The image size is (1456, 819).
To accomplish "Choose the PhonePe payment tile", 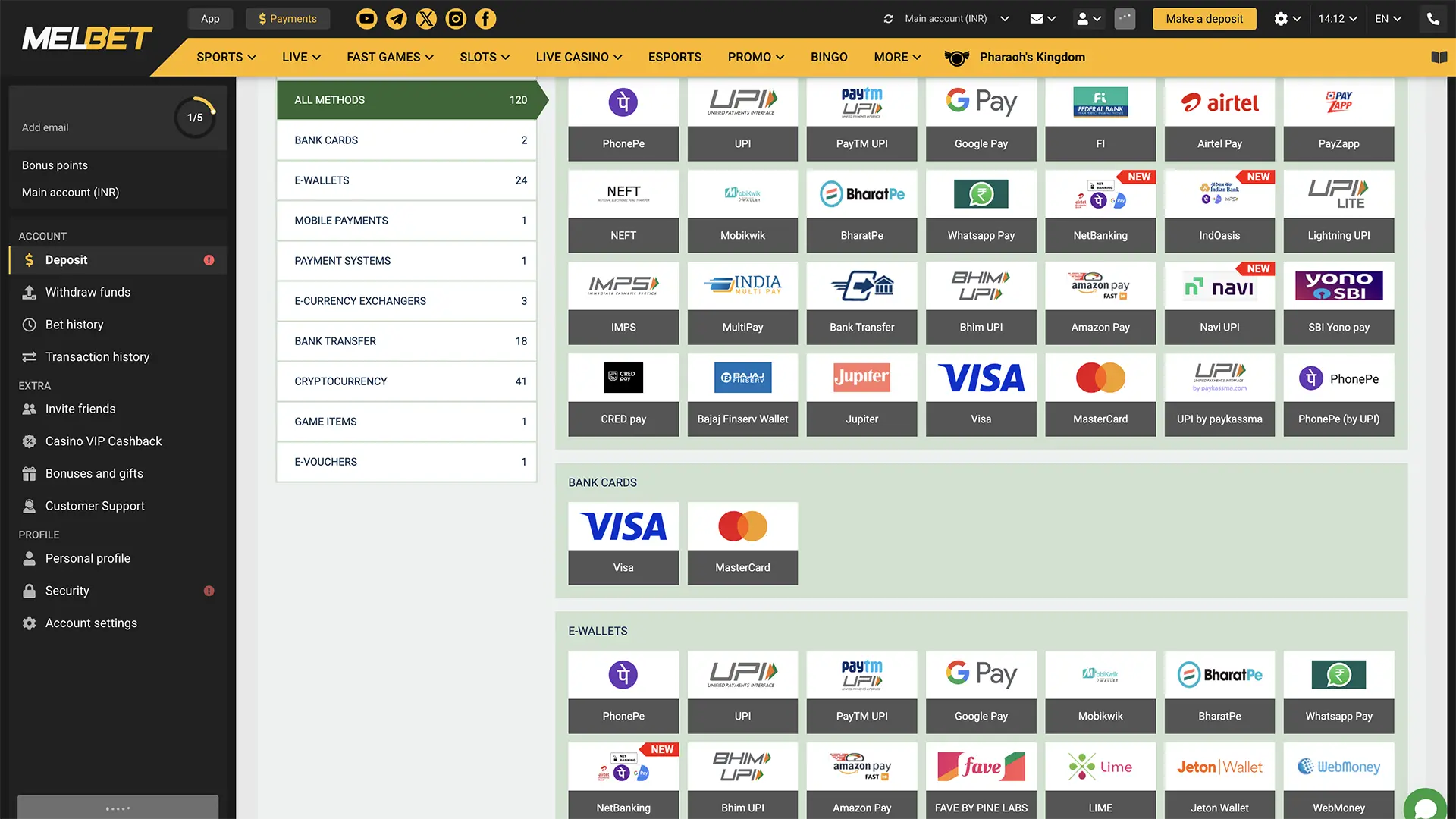I will click(x=623, y=120).
